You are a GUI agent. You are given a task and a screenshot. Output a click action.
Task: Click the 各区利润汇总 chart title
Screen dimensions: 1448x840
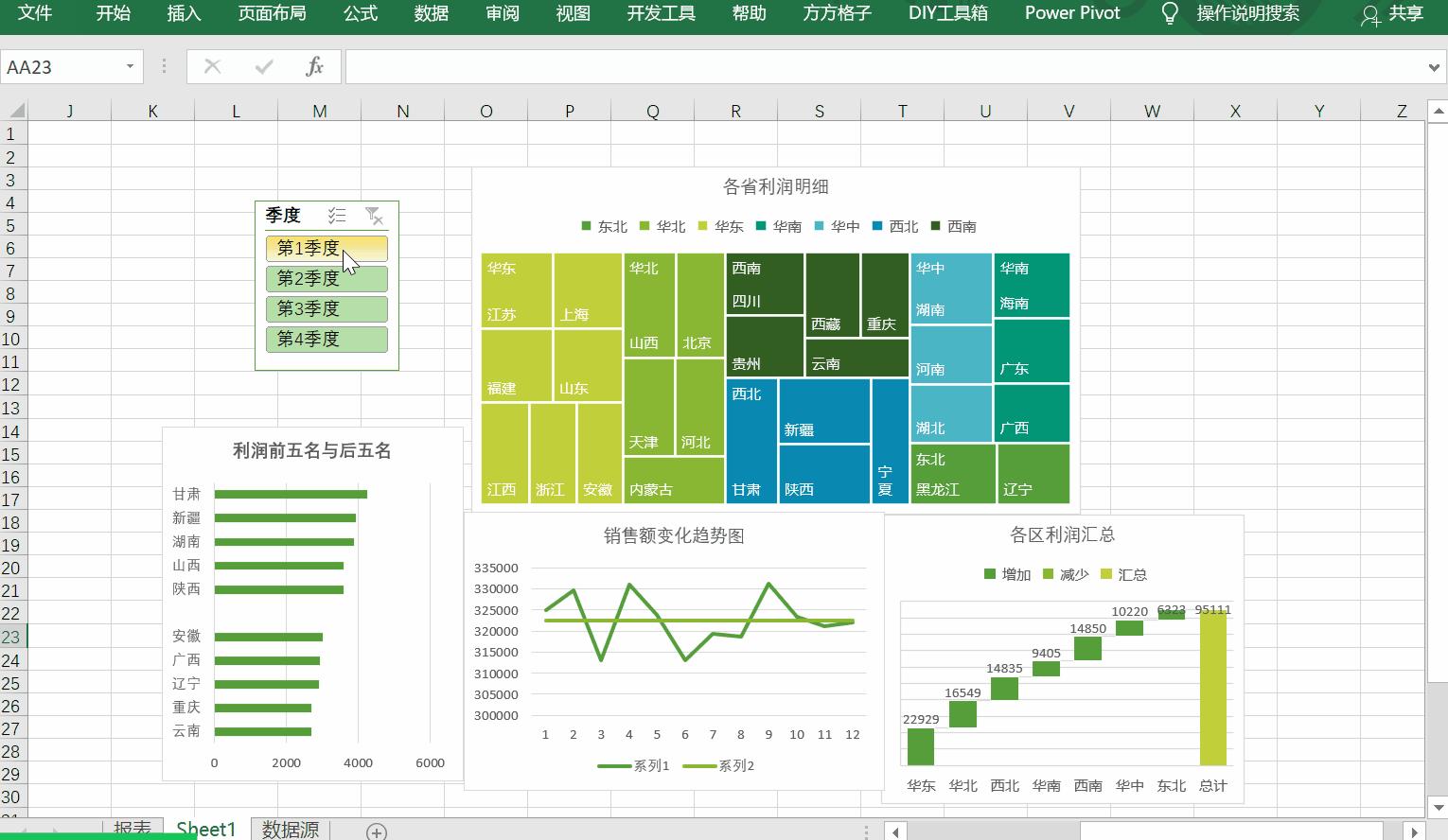click(x=1062, y=534)
